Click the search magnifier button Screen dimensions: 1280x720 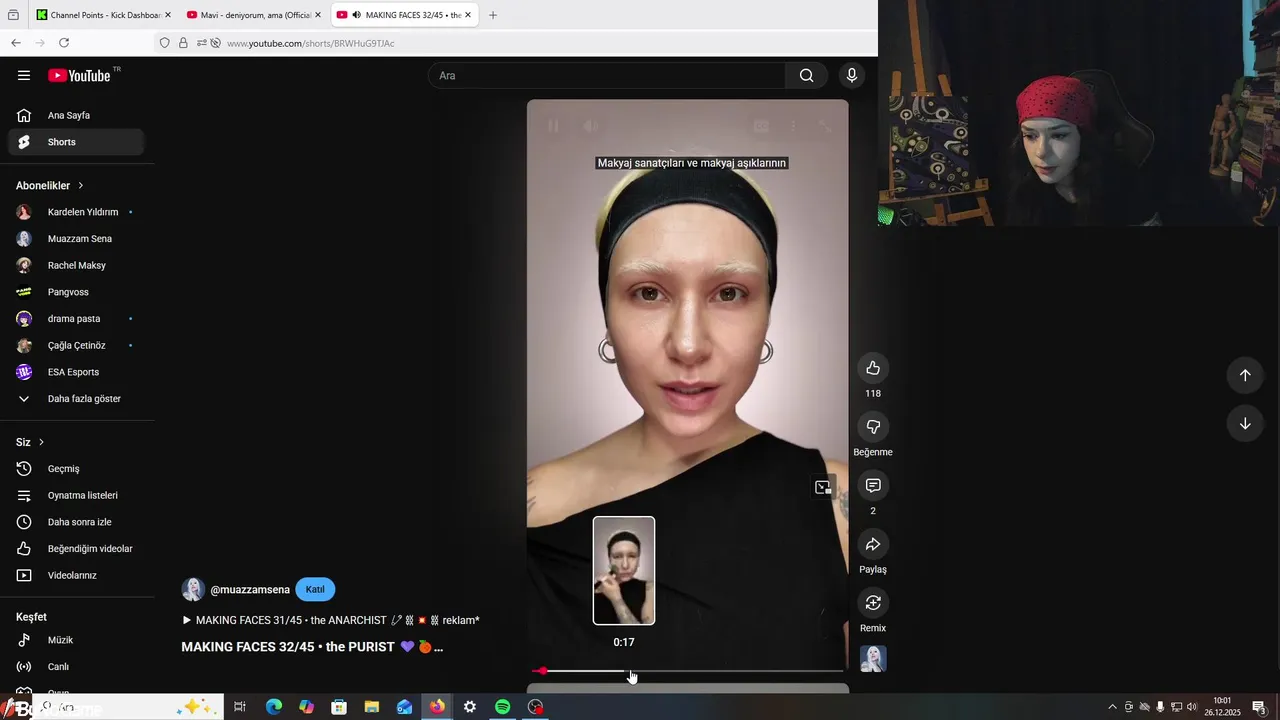click(x=806, y=75)
